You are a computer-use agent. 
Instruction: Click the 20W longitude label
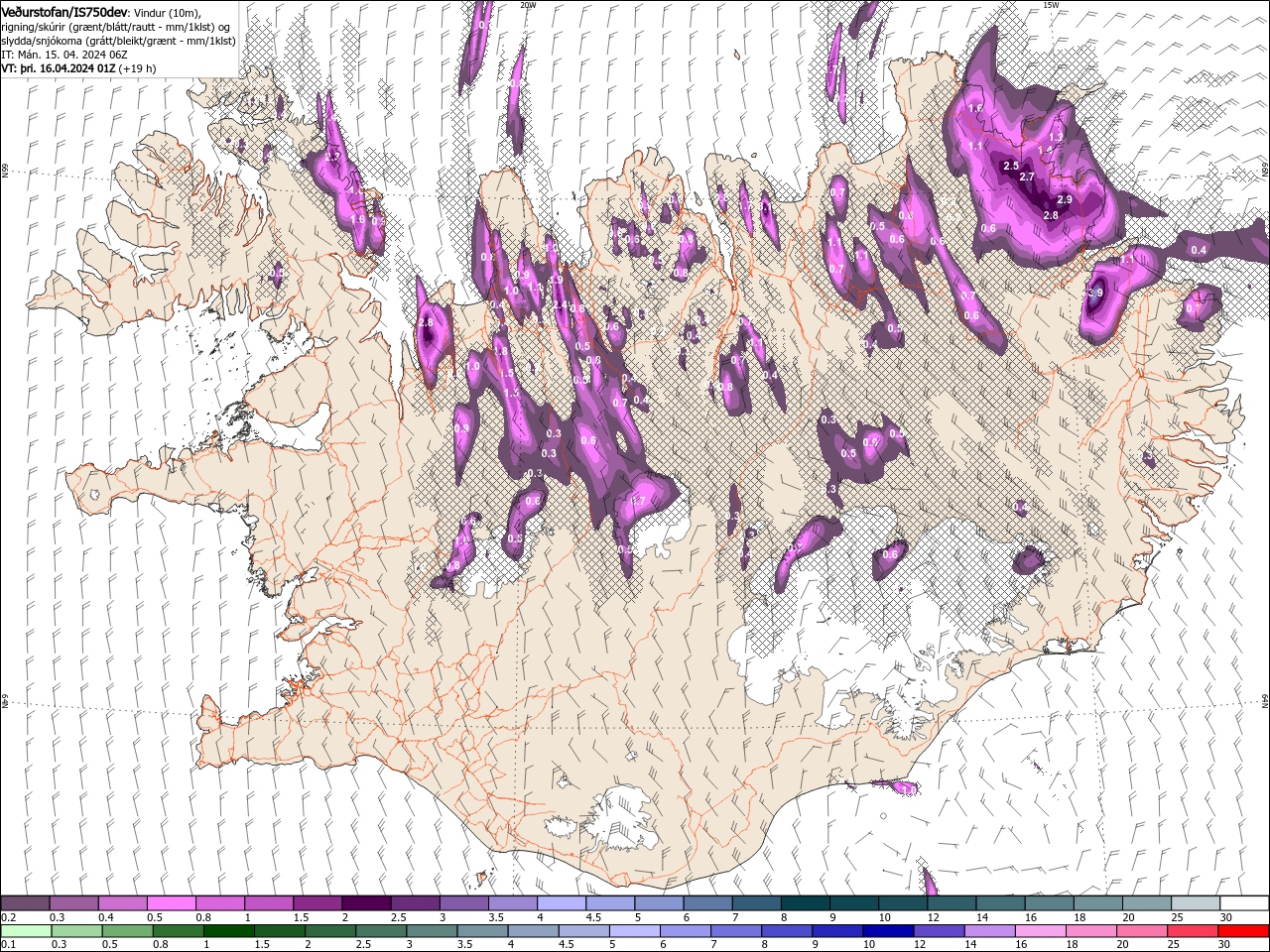(x=528, y=5)
